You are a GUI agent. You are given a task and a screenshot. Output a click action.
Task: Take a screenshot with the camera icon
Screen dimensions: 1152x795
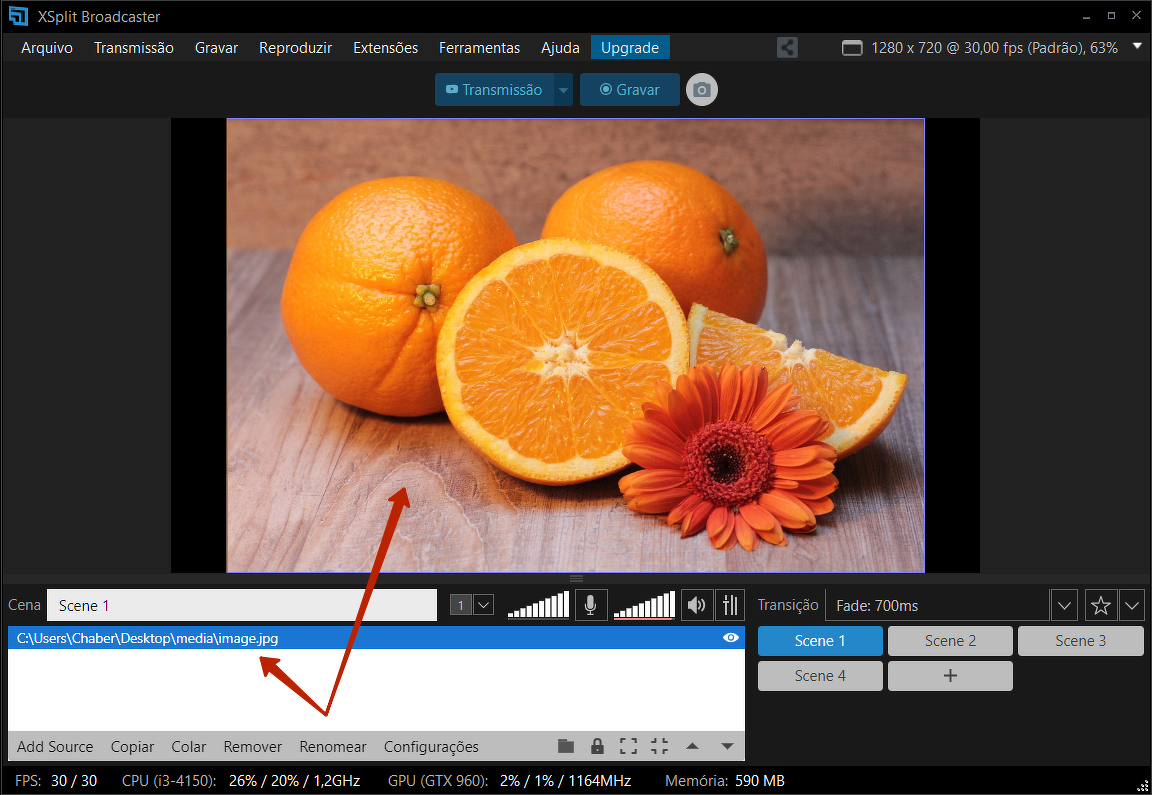[702, 90]
